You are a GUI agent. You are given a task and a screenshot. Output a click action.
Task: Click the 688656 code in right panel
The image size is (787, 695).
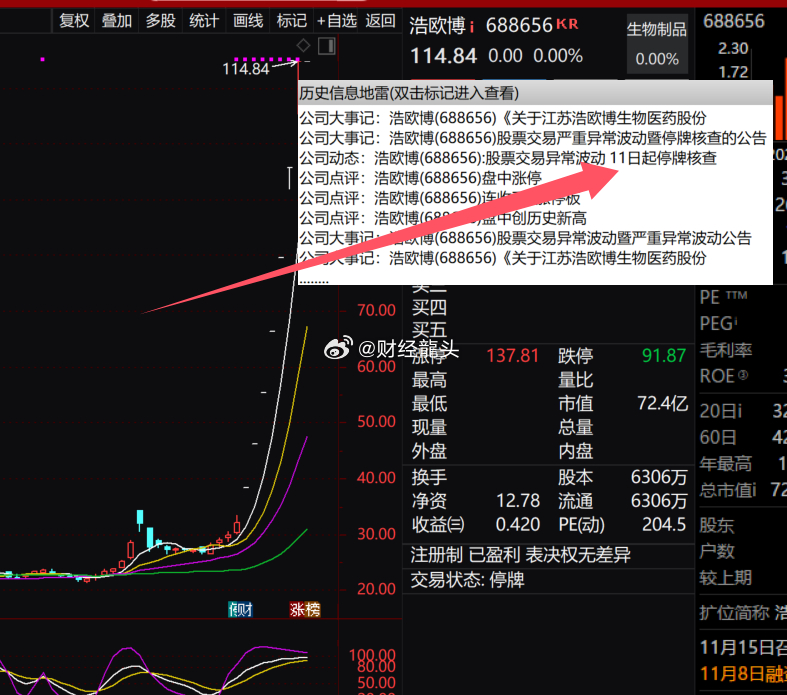point(733,21)
